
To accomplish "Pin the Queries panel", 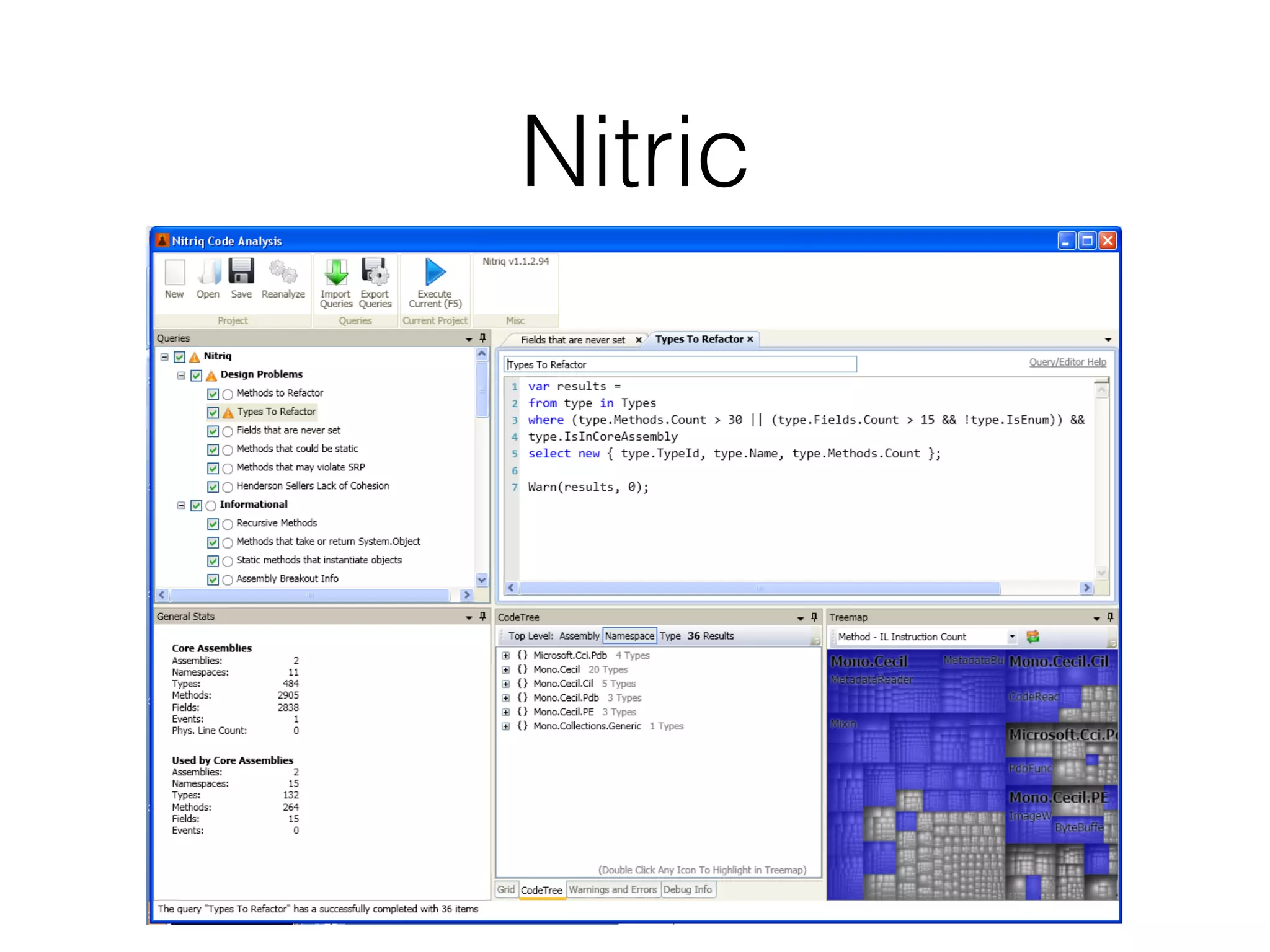I will tap(482, 338).
